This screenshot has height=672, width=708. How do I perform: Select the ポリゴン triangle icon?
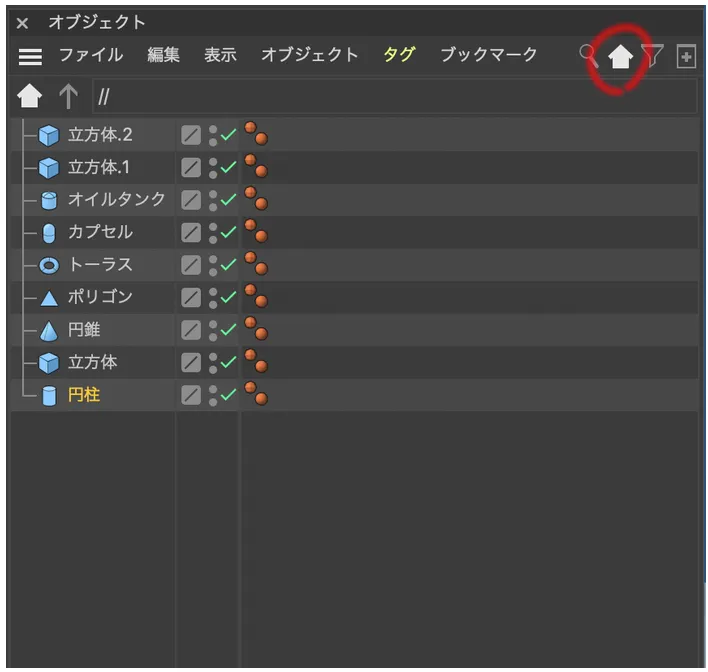click(49, 299)
